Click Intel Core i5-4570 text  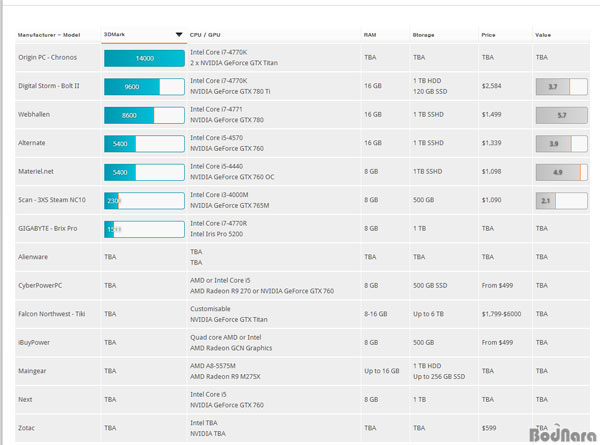coord(216,138)
